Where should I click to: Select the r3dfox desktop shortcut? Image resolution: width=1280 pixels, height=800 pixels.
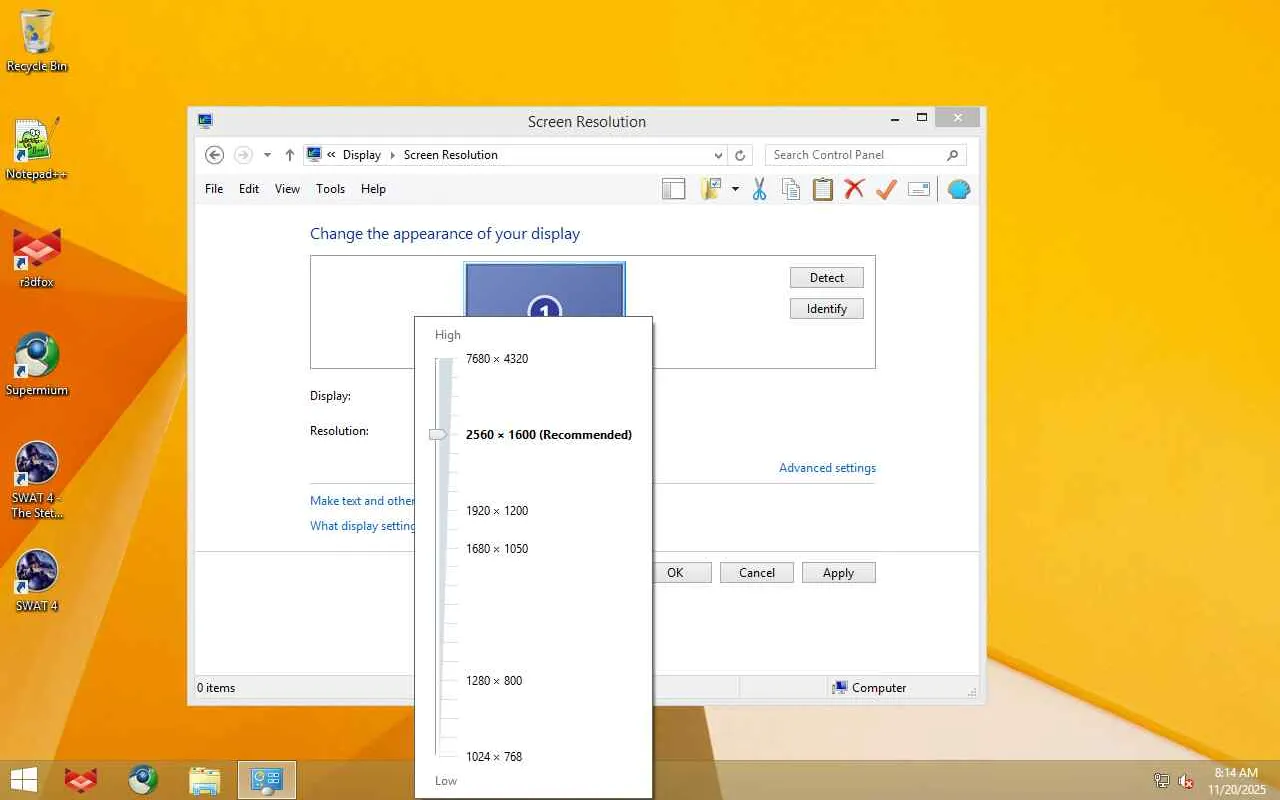tap(37, 257)
